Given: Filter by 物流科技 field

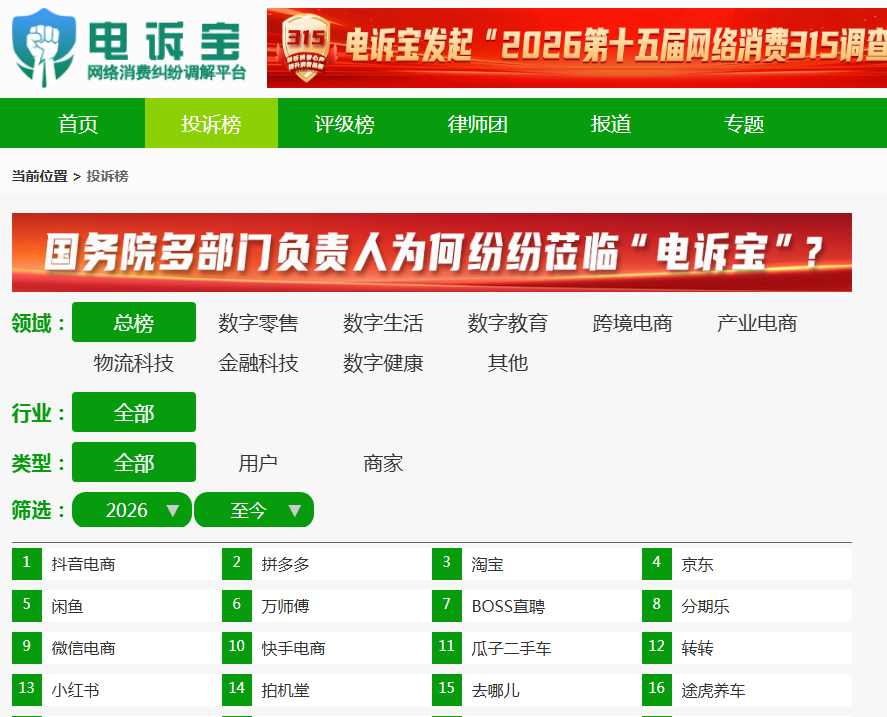Looking at the screenshot, I should (x=134, y=363).
